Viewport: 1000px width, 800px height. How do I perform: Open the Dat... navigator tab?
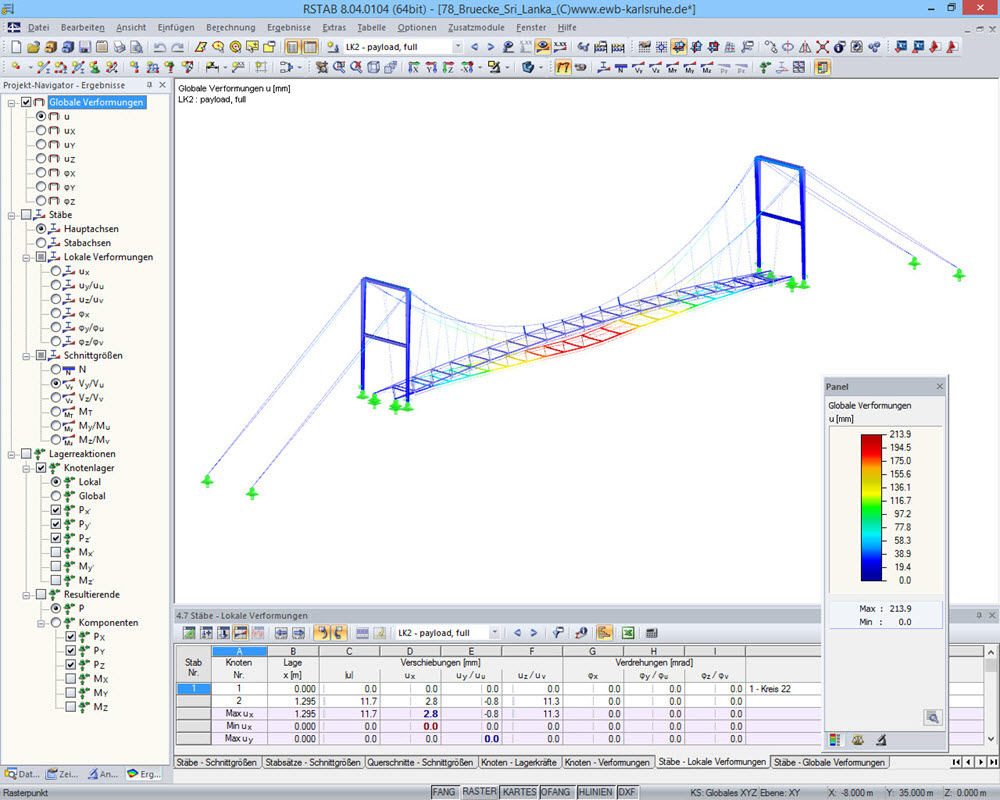coord(22,774)
